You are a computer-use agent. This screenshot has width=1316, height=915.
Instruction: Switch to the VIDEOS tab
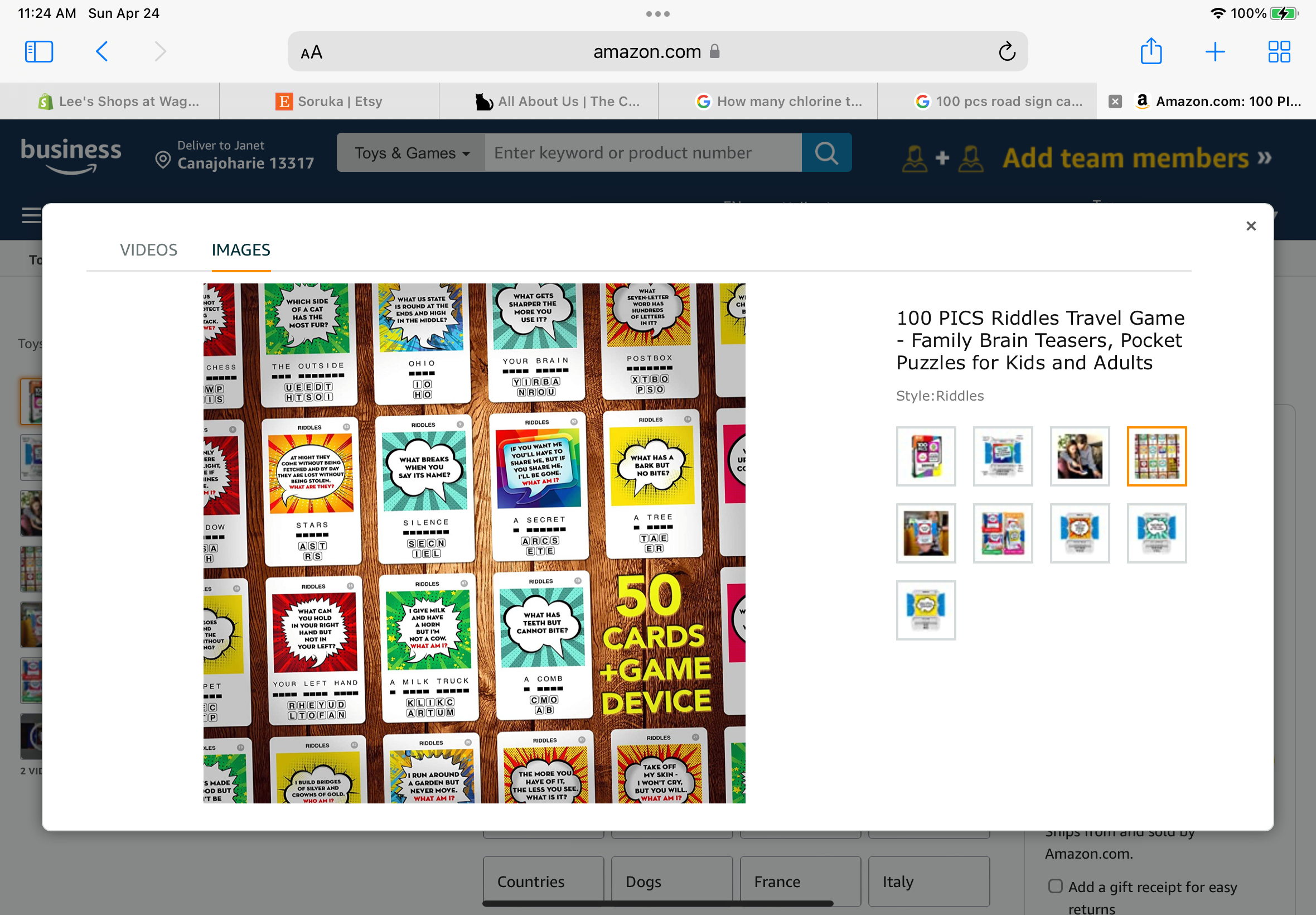point(148,250)
